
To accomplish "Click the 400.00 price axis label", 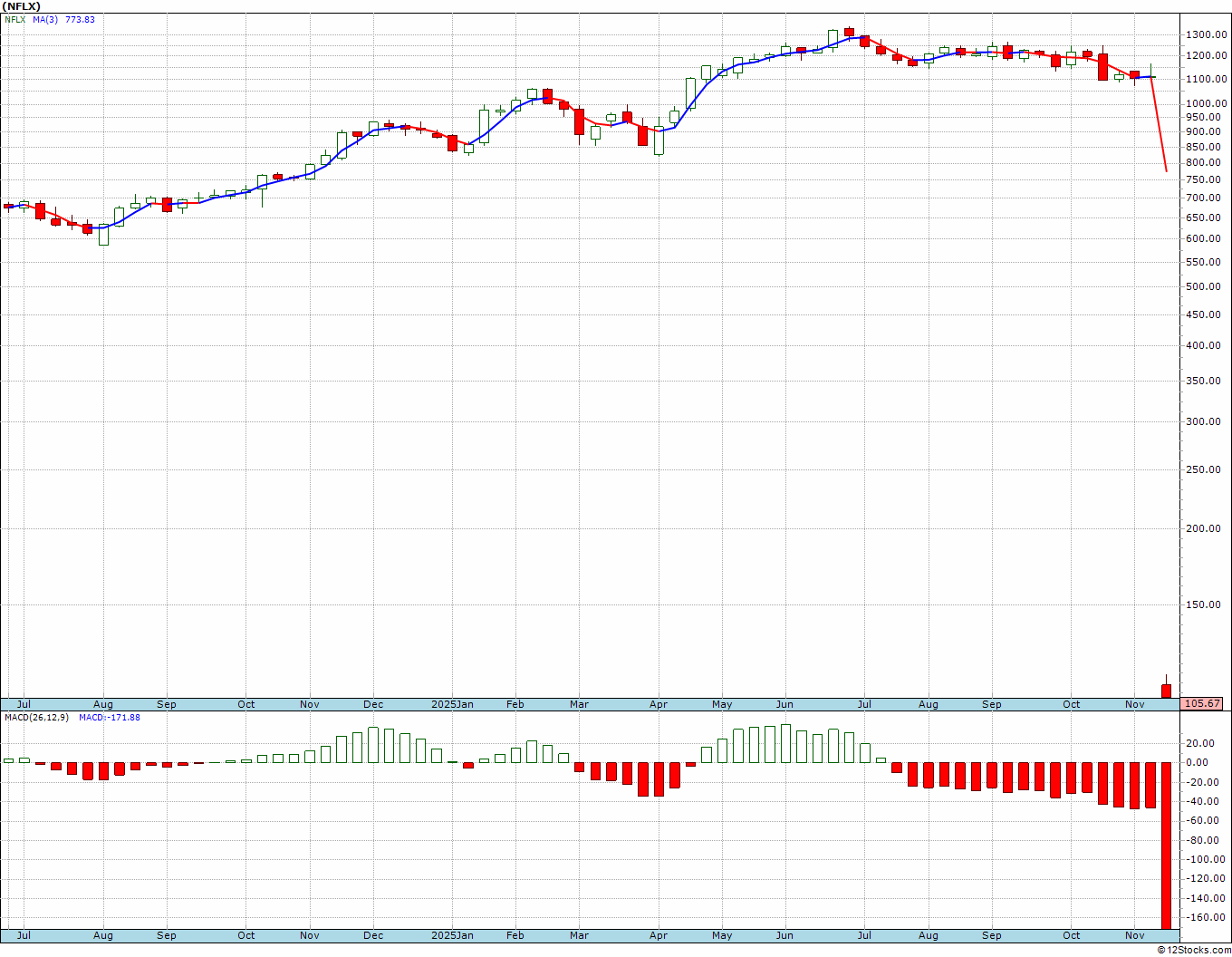I will (1203, 346).
